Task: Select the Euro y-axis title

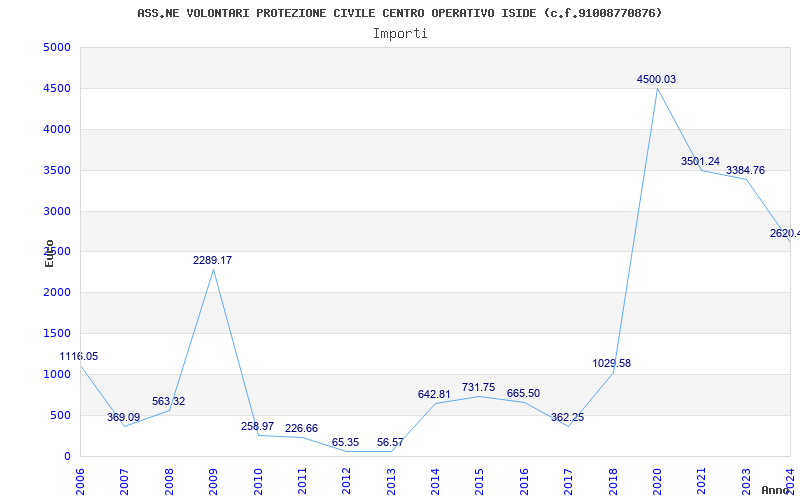Action: 49,252
